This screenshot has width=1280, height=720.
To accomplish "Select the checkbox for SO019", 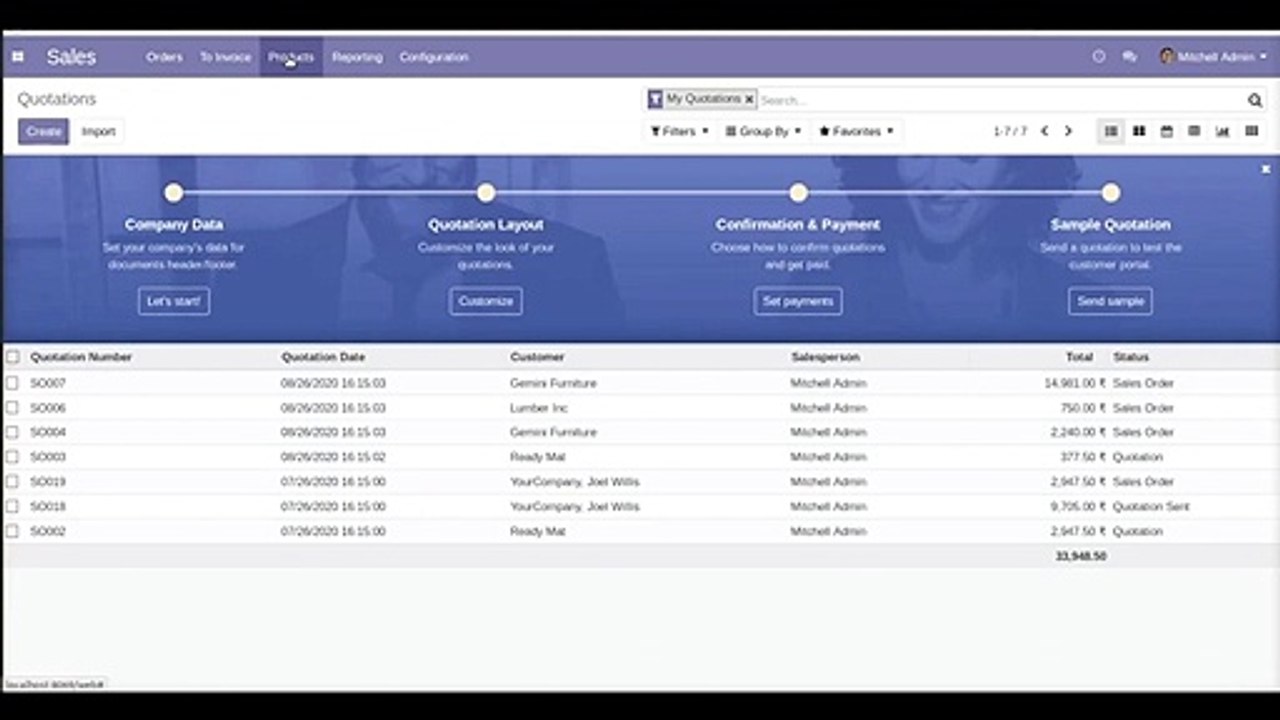I will [x=12, y=482].
